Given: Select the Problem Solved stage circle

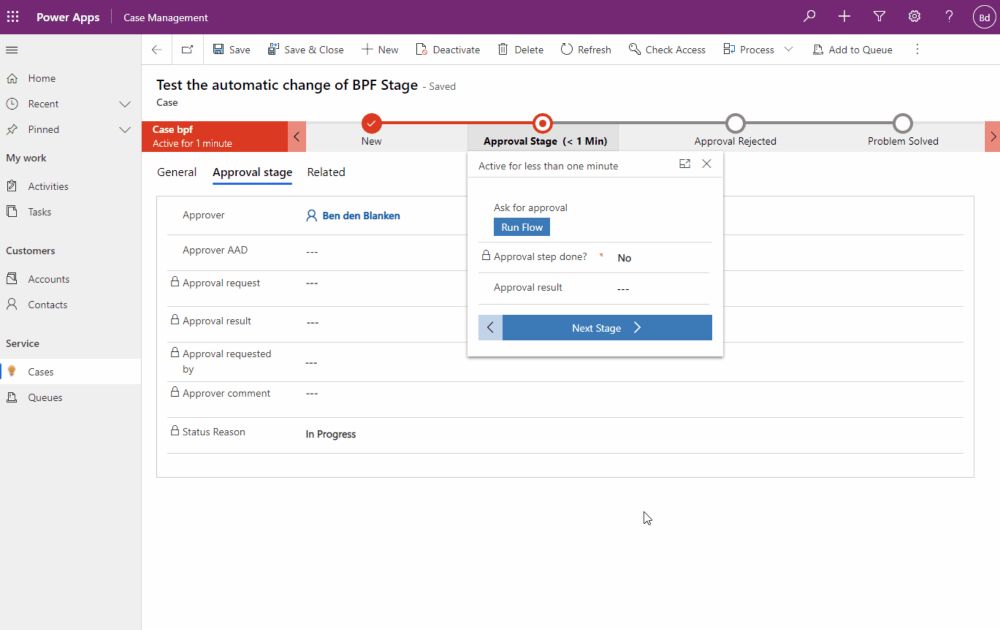Looking at the screenshot, I should tap(902, 122).
